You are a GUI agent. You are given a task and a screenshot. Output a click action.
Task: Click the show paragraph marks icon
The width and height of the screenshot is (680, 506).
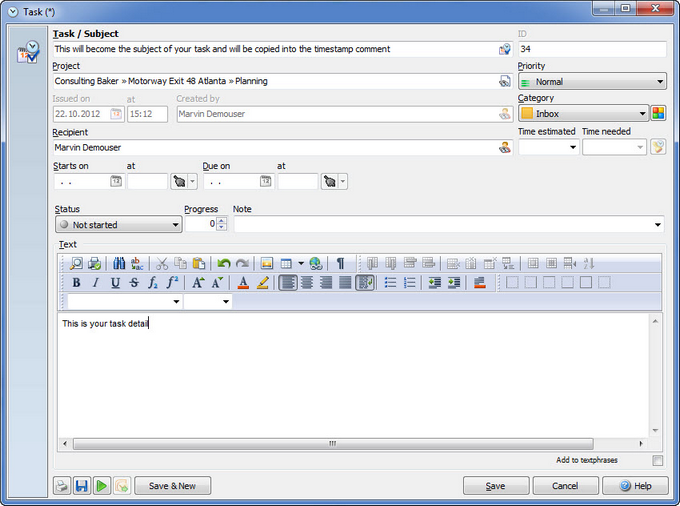coord(340,263)
